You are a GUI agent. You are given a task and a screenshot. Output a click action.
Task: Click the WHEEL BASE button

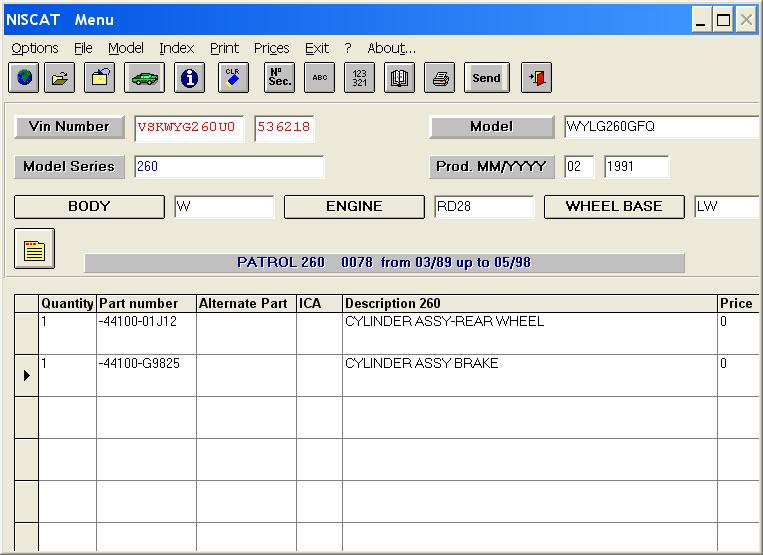tap(614, 207)
